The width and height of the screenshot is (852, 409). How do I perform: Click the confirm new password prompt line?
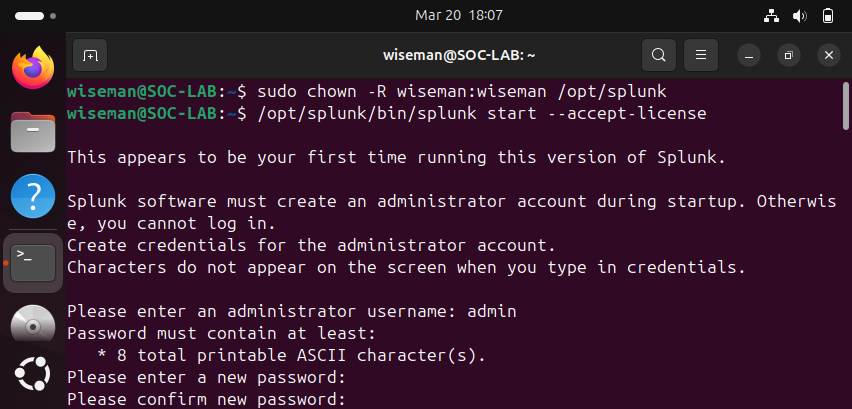206,400
